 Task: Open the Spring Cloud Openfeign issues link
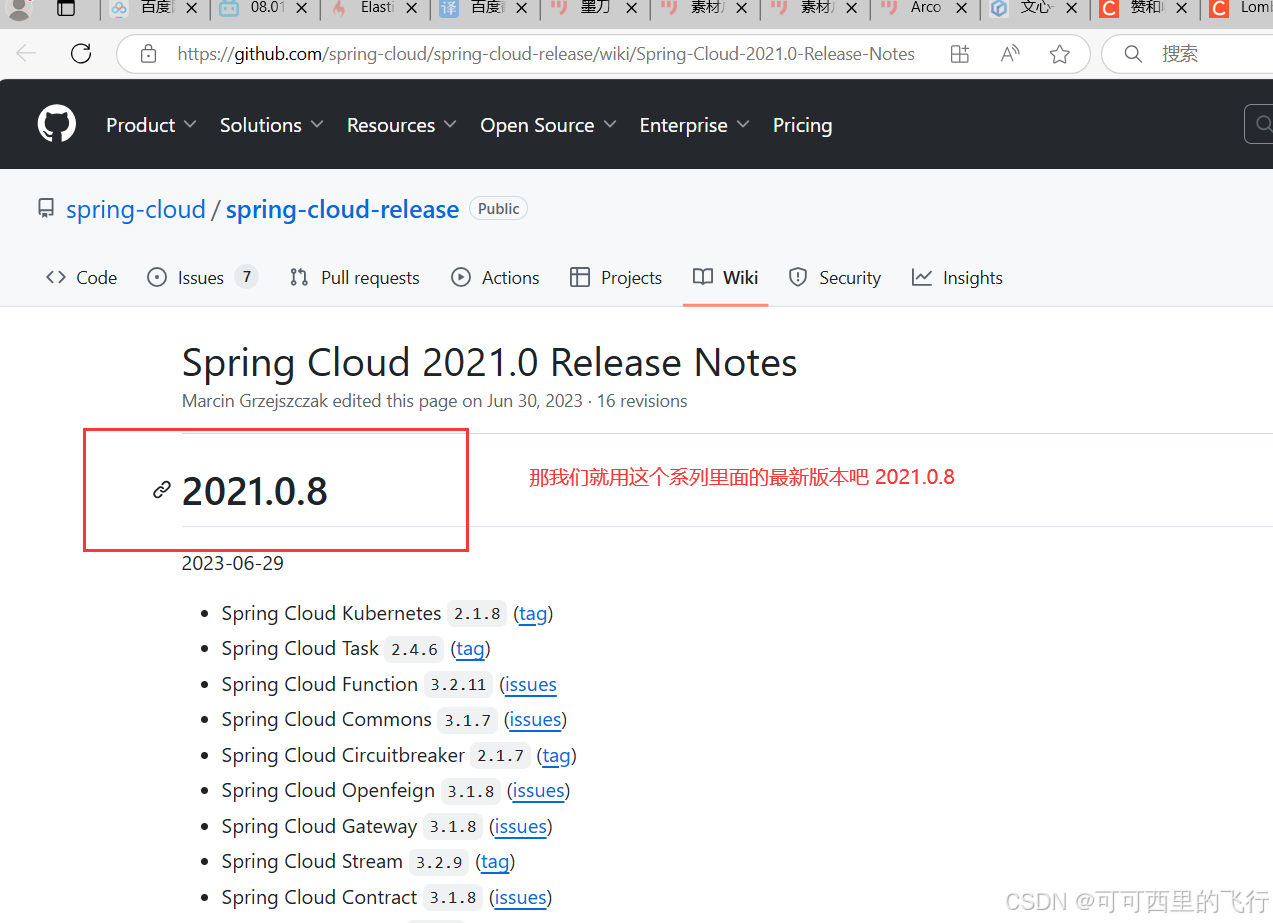538,791
